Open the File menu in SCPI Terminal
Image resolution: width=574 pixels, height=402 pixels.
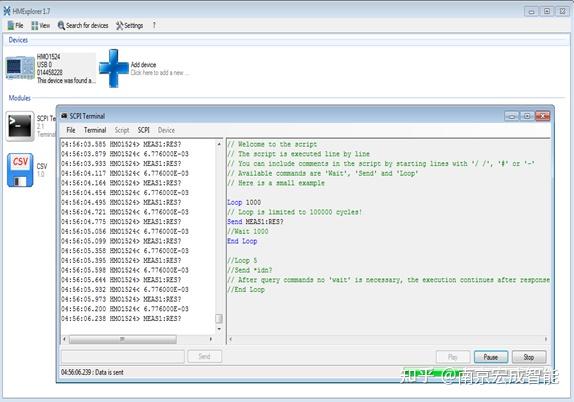pos(71,130)
